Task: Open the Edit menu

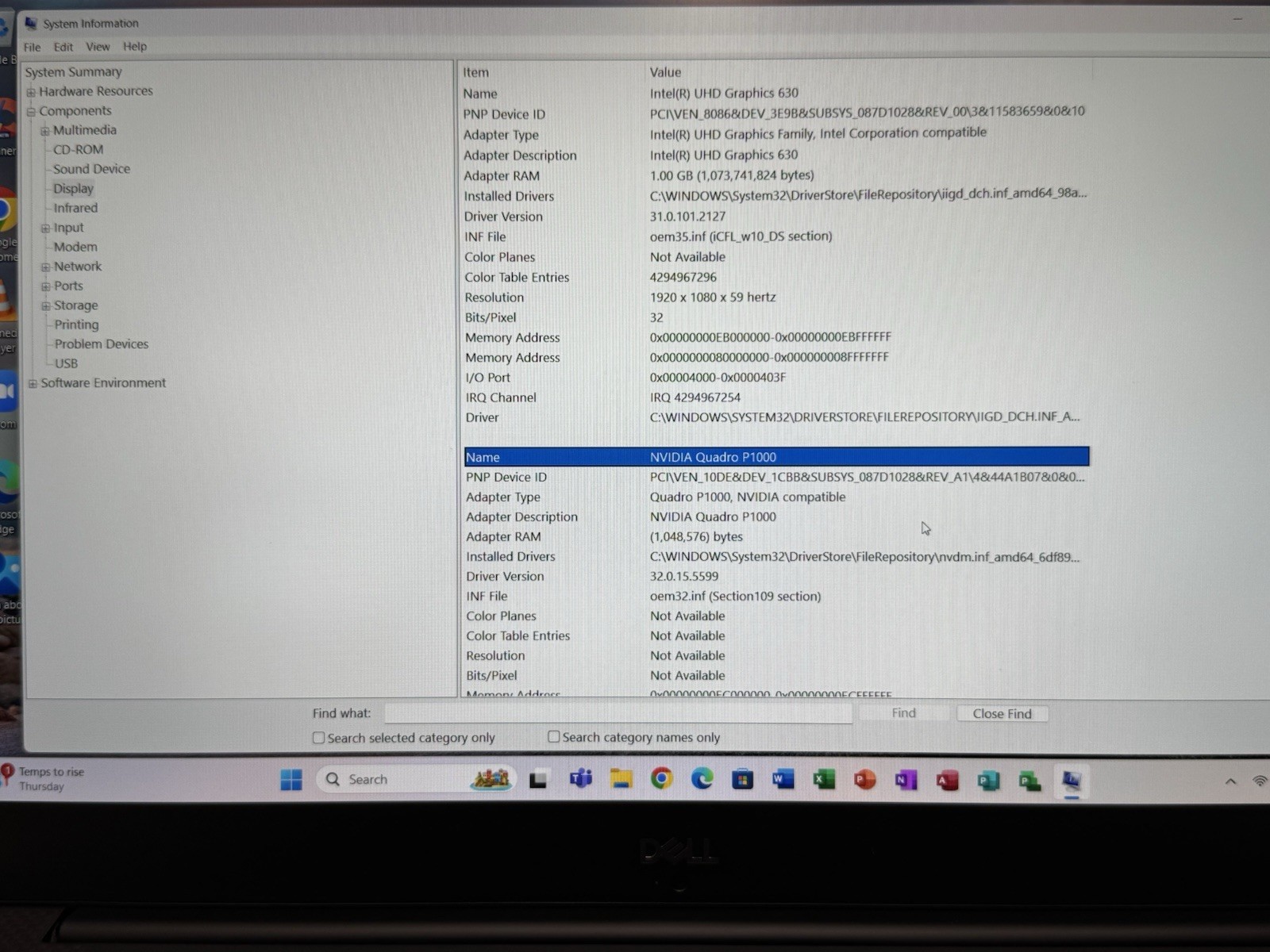Action: (x=63, y=47)
